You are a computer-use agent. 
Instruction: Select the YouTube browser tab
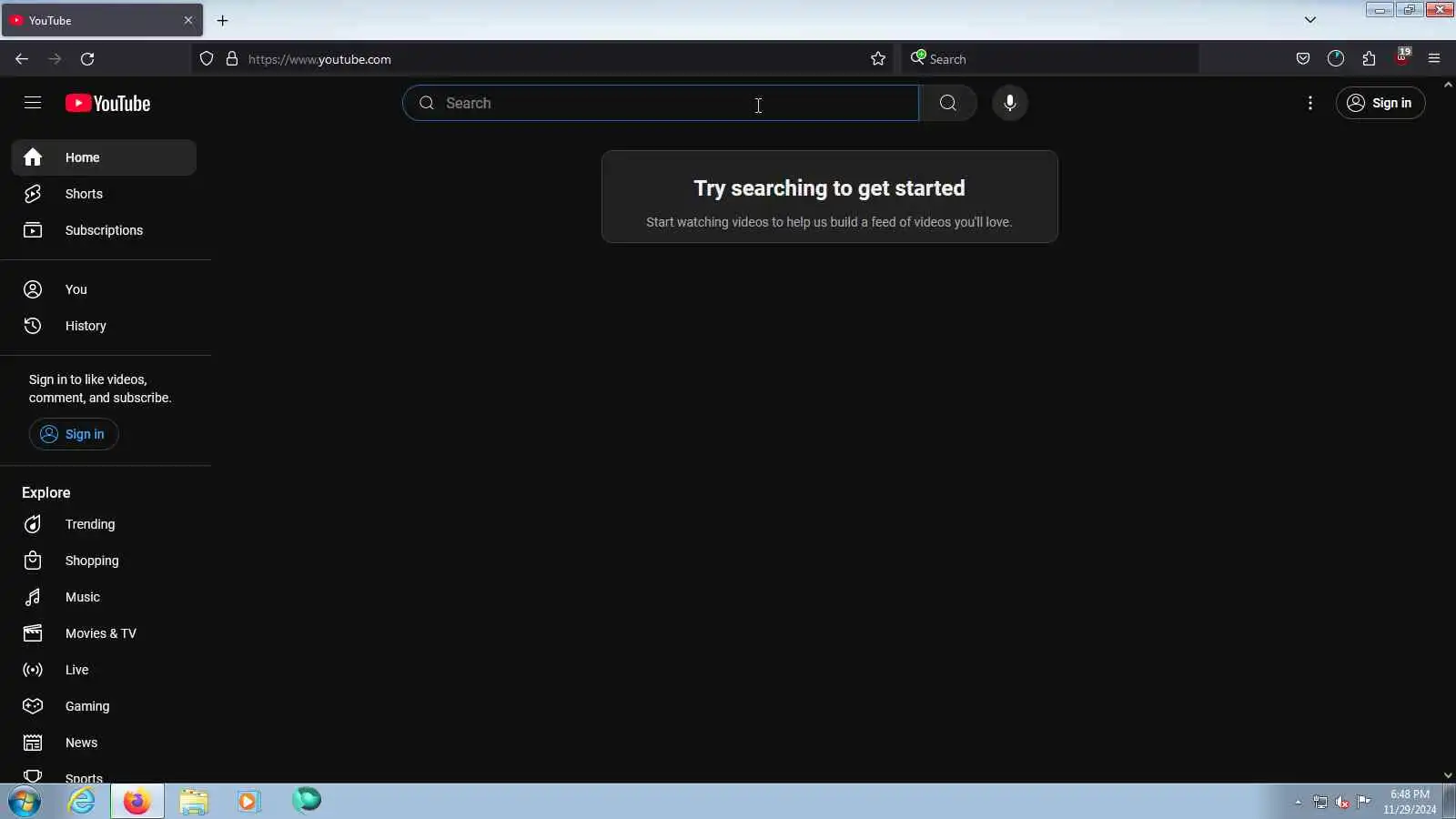point(102,20)
